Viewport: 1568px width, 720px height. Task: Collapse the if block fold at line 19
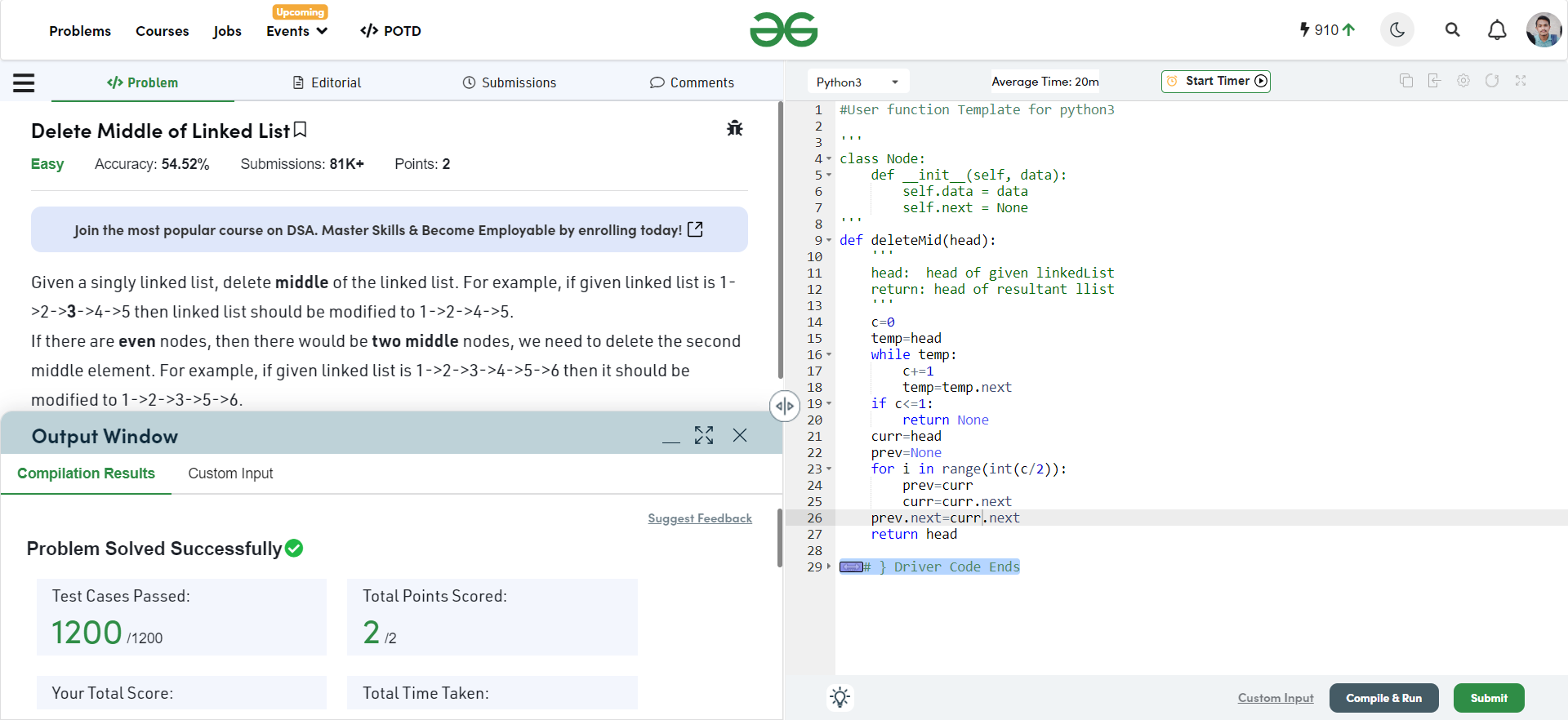(x=829, y=404)
